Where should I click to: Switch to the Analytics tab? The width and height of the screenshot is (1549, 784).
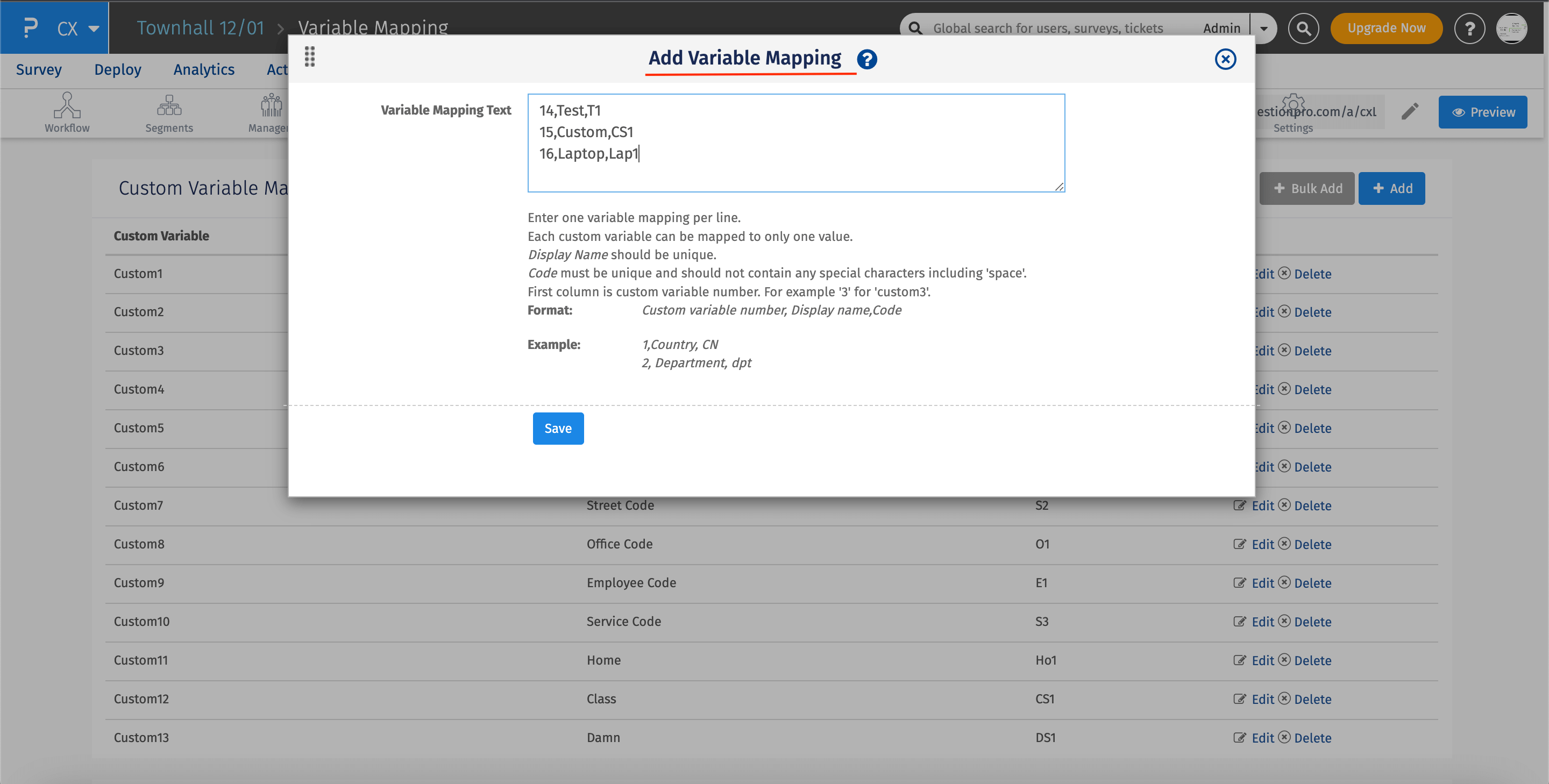pyautogui.click(x=204, y=69)
